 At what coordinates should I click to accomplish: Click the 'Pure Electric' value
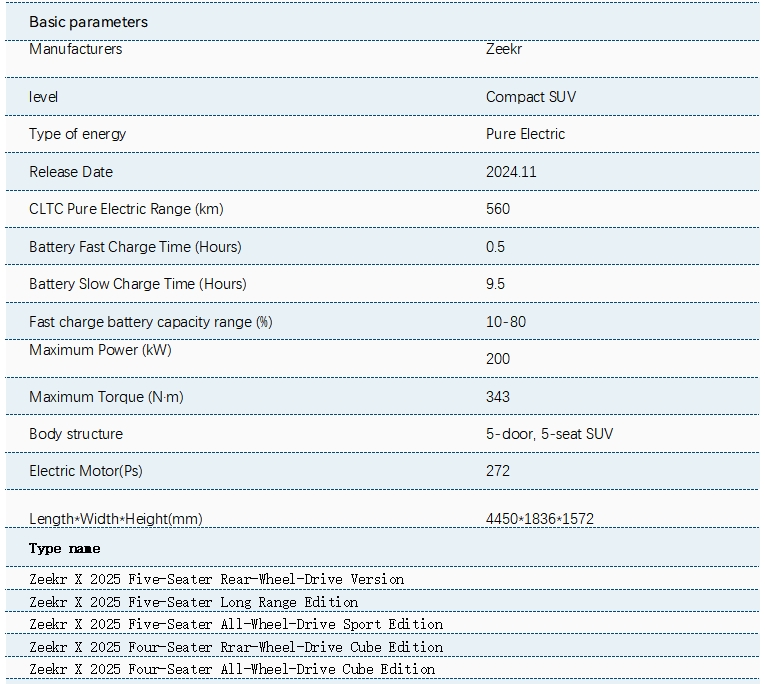pos(525,134)
